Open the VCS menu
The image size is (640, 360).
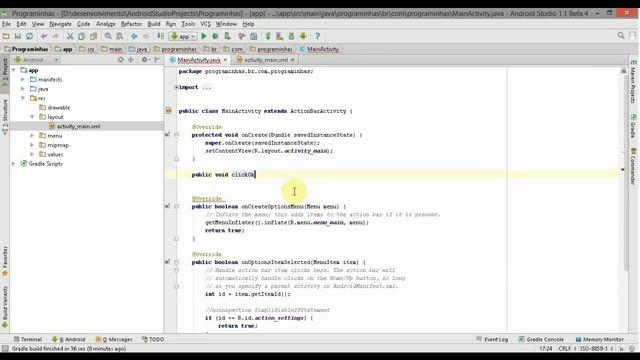pos(205,24)
